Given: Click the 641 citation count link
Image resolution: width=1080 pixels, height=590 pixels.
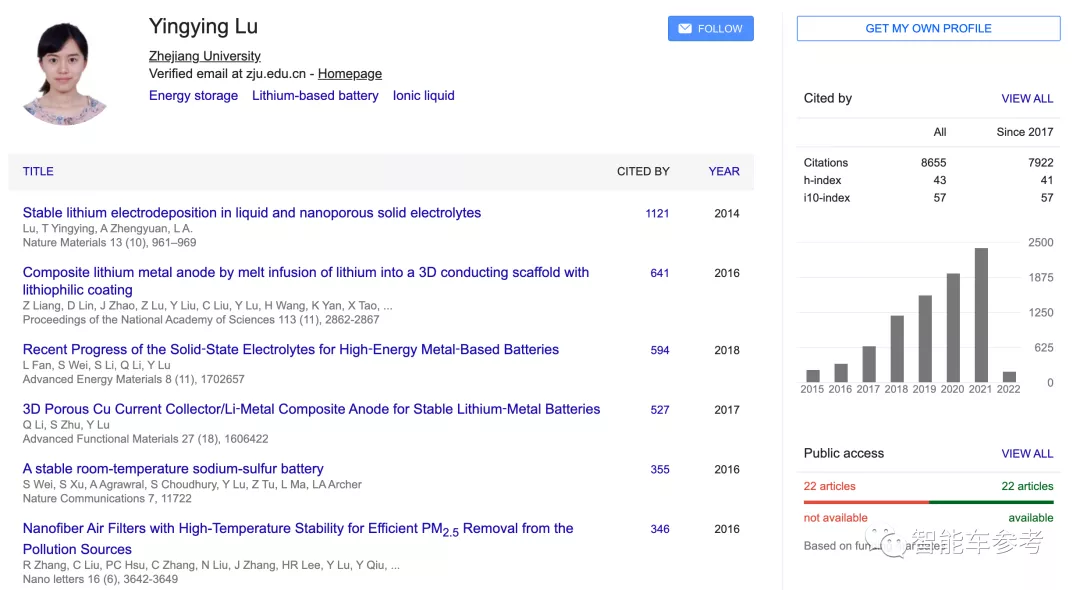Looking at the screenshot, I should tap(659, 273).
